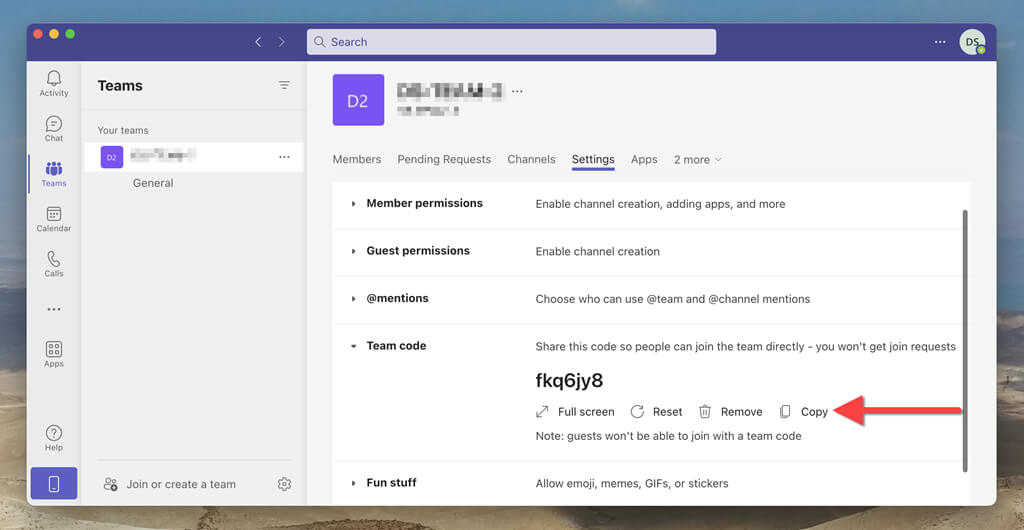This screenshot has width=1024, height=530.
Task: Go back with the left arrow
Action: [258, 42]
